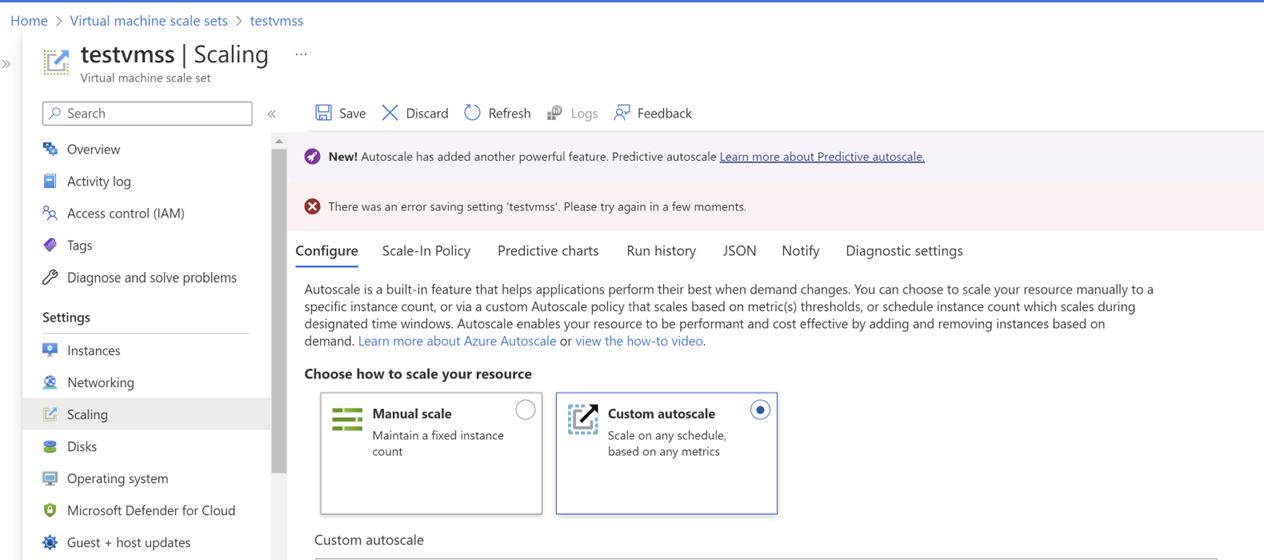Open the ellipsis more options menu

coord(301,55)
